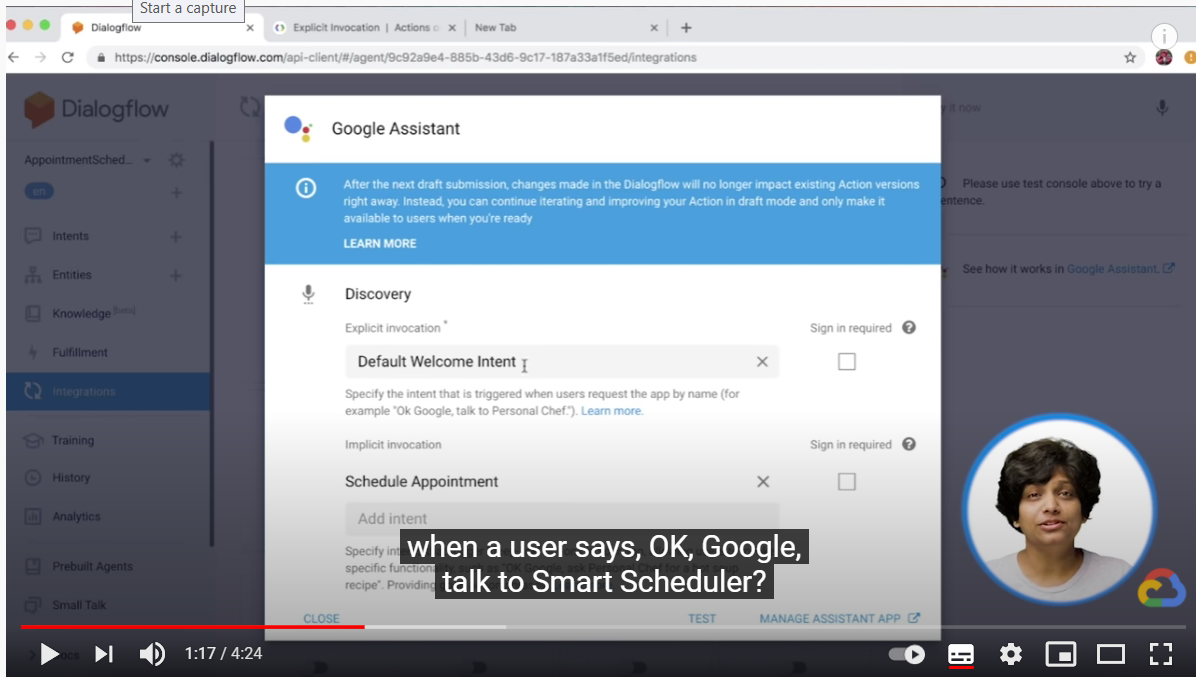Enter video fullscreen mode
This screenshot has height=677, width=1196.
[x=1161, y=654]
